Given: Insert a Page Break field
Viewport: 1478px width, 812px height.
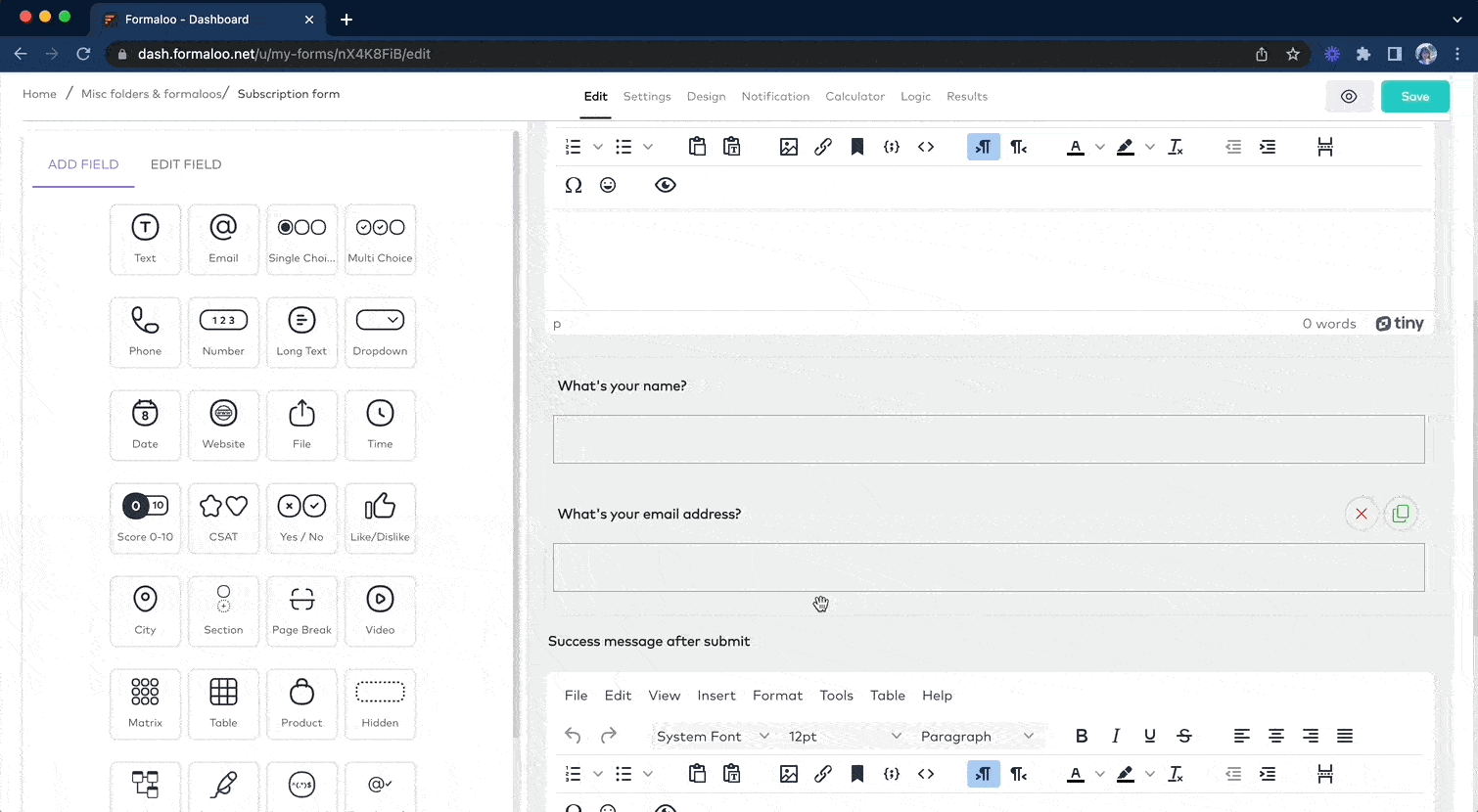Looking at the screenshot, I should tap(301, 610).
